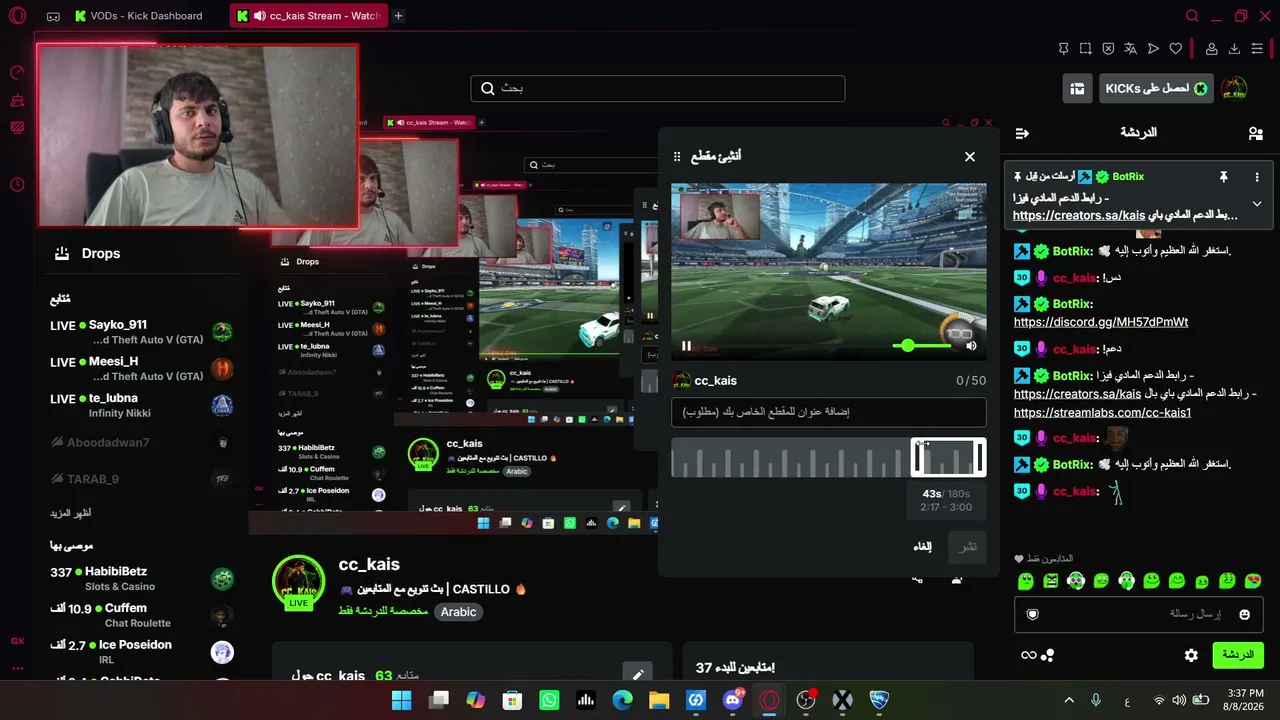The height and width of the screenshot is (720, 1280).
Task: Grab the clip dialog drag handle
Action: 677,157
